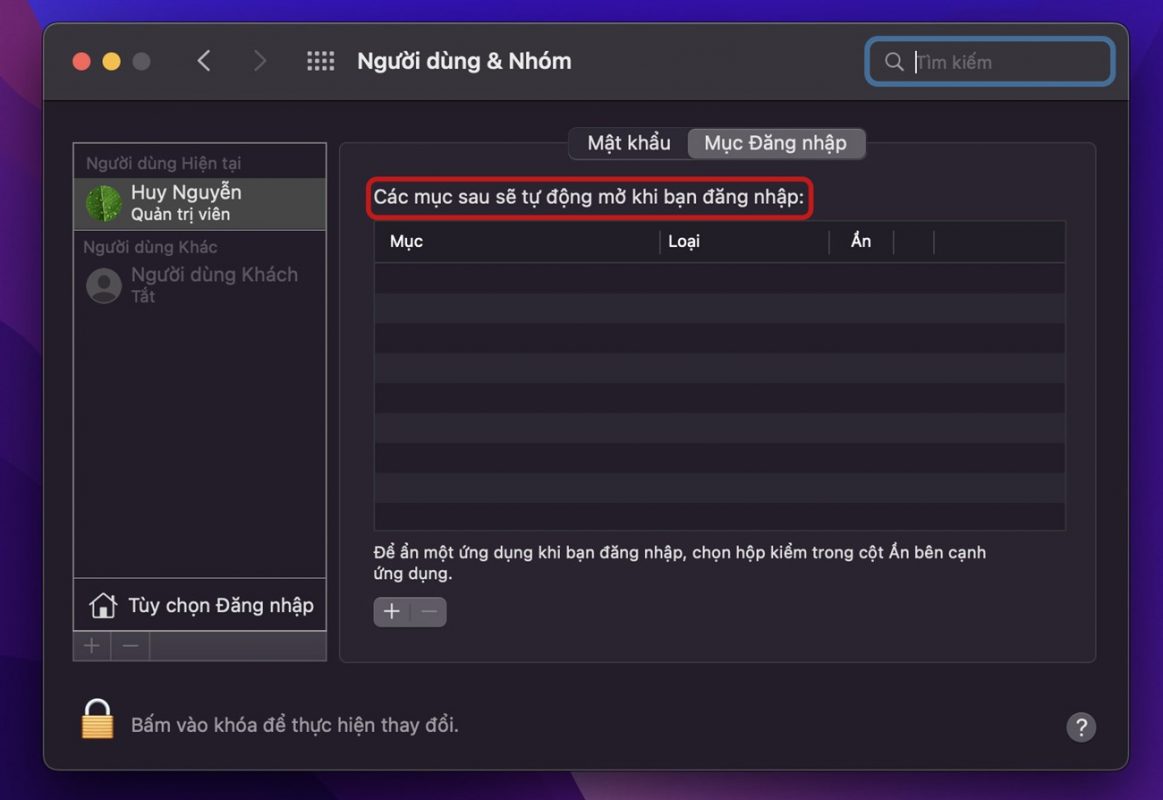Screen dimensions: 1163x800
Task: Select the Mục Đăng nhập tab
Action: coord(775,143)
